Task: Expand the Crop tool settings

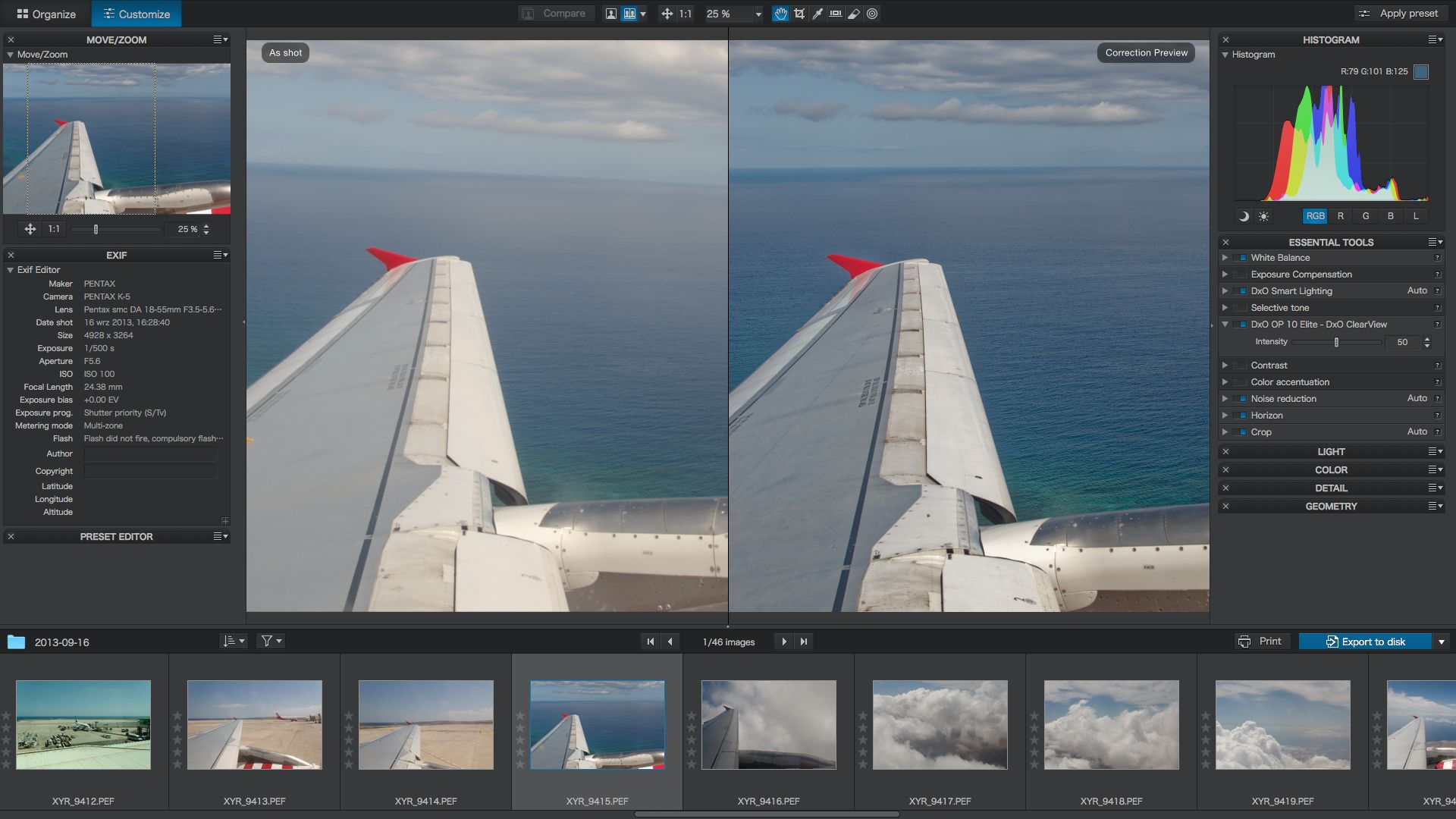Action: 1225,432
